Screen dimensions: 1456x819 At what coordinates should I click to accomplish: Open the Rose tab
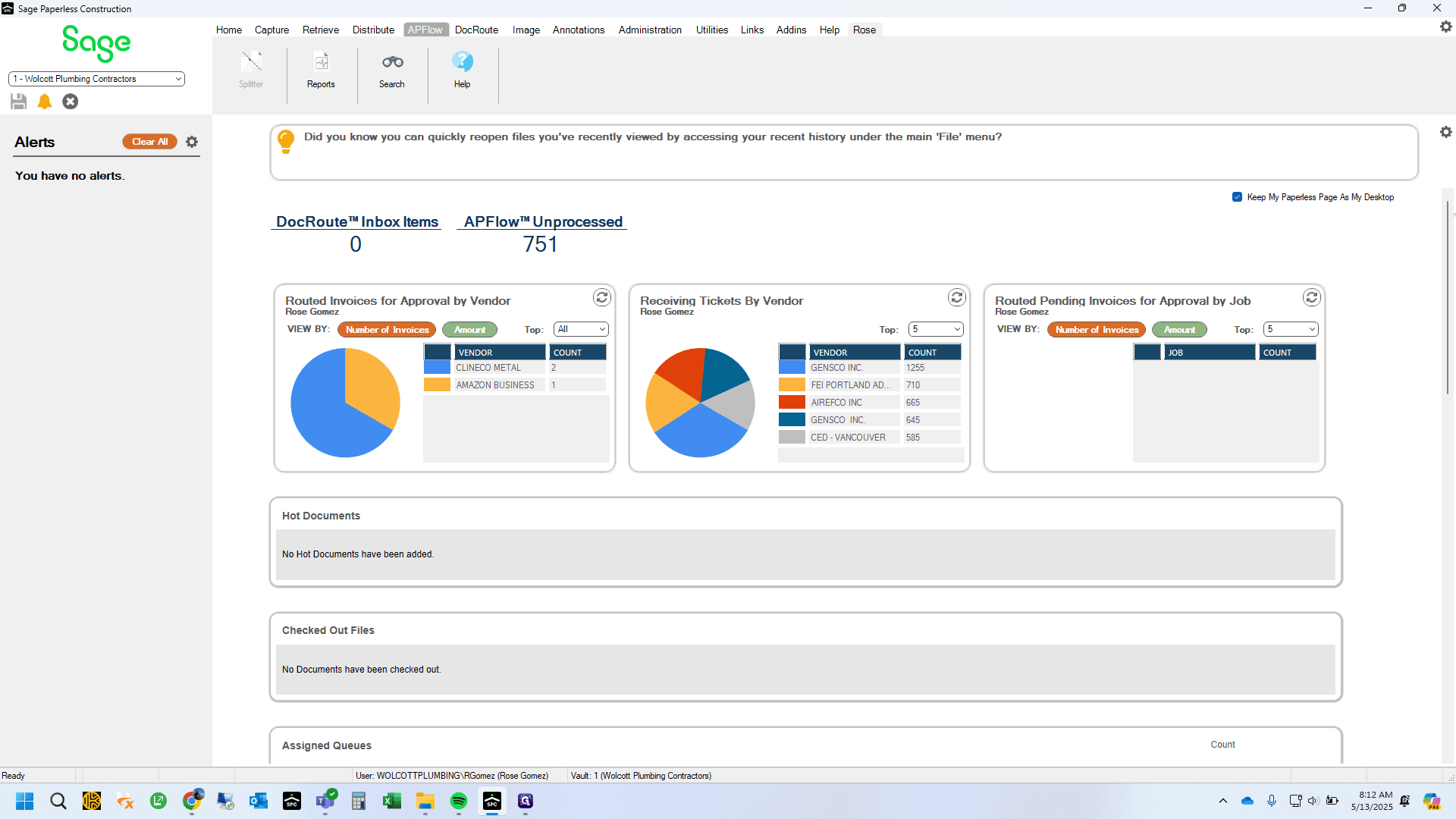(x=864, y=30)
